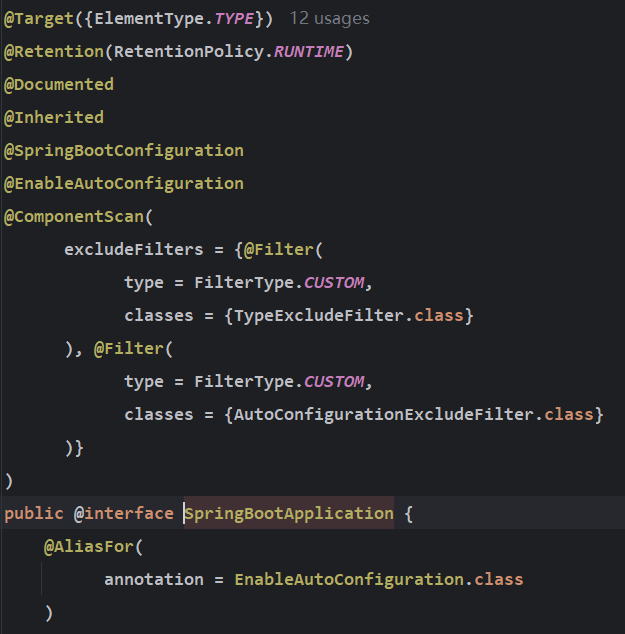Click the @Target annotation

tap(39, 19)
